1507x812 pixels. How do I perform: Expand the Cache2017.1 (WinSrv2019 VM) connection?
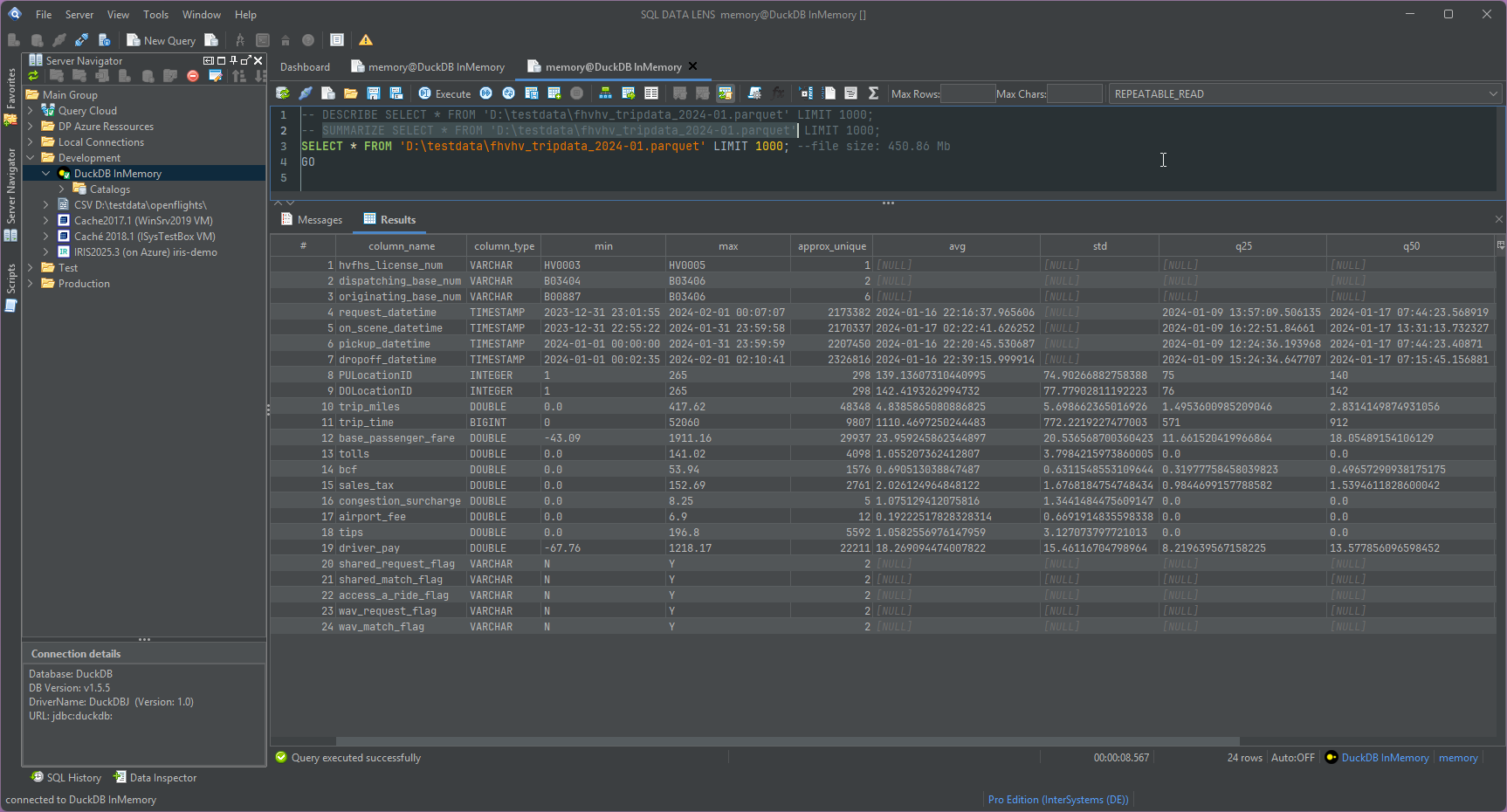46,221
